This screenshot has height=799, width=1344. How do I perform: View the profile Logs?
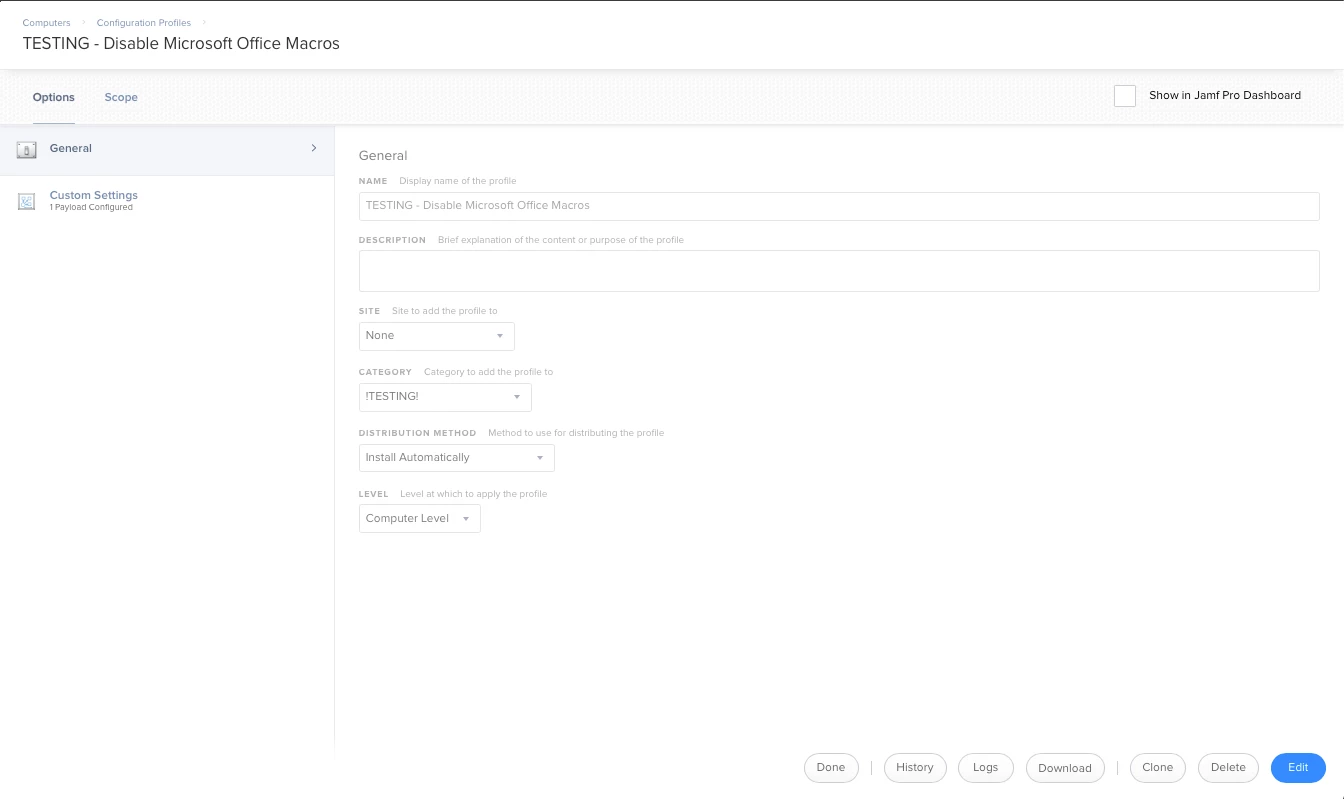(x=986, y=768)
